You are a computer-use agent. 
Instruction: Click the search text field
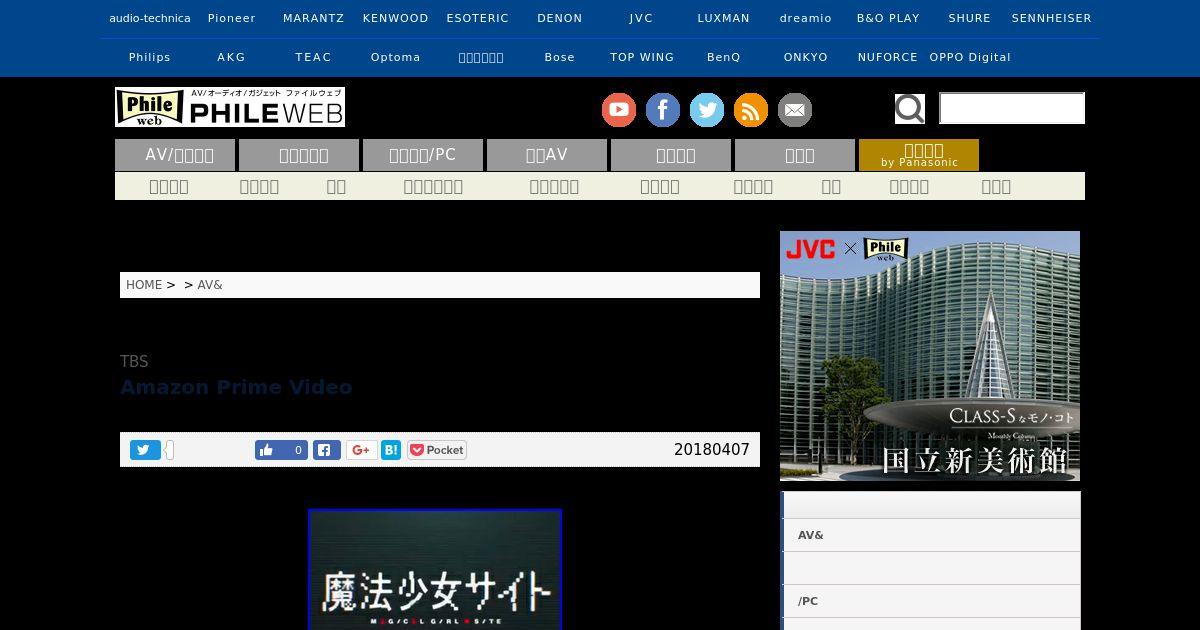pos(1012,108)
